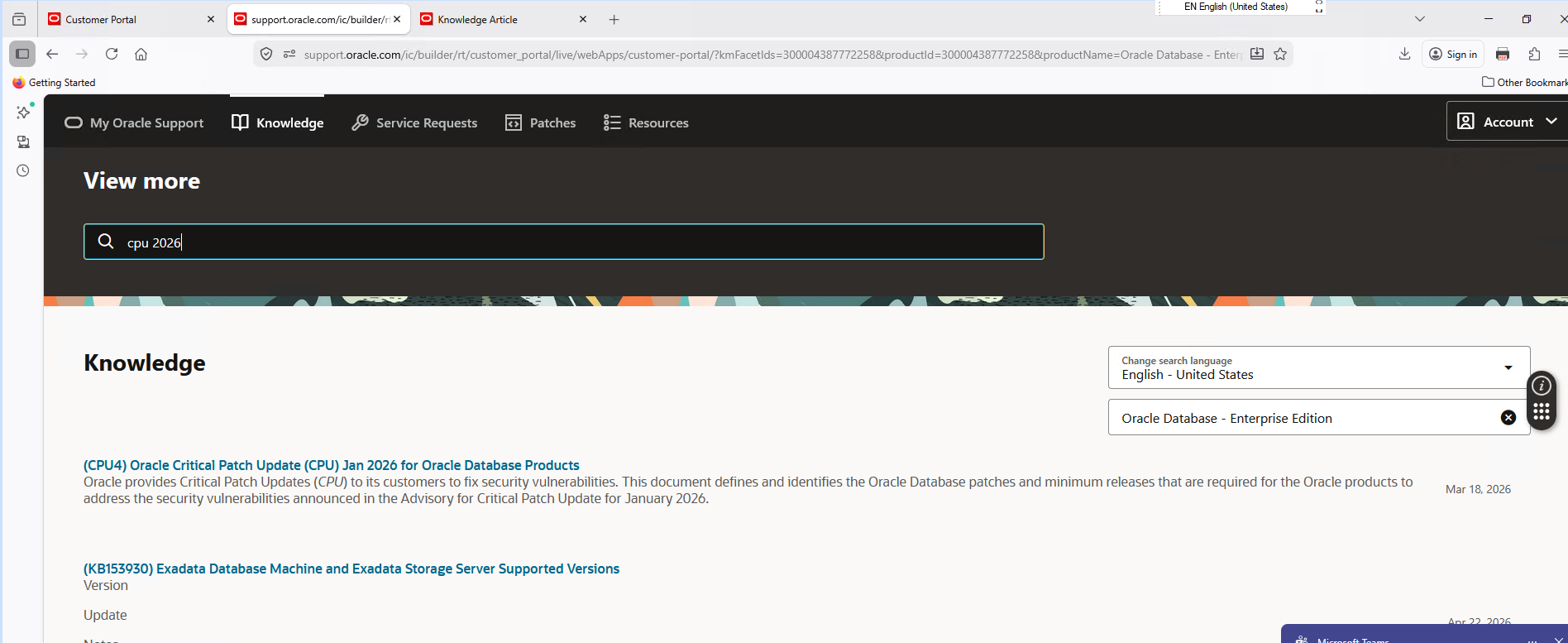Viewport: 1568px width, 643px height.
Task: Click the address bar URL
Action: (x=772, y=55)
